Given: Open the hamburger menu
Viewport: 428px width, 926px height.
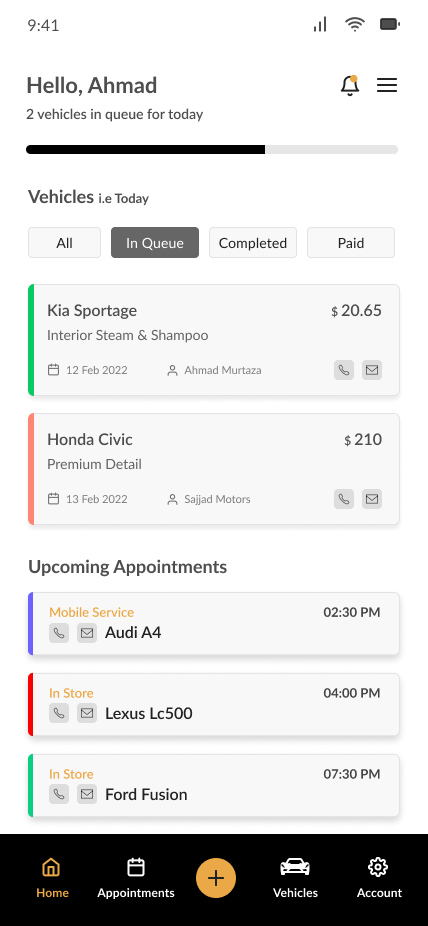Looking at the screenshot, I should (x=387, y=86).
